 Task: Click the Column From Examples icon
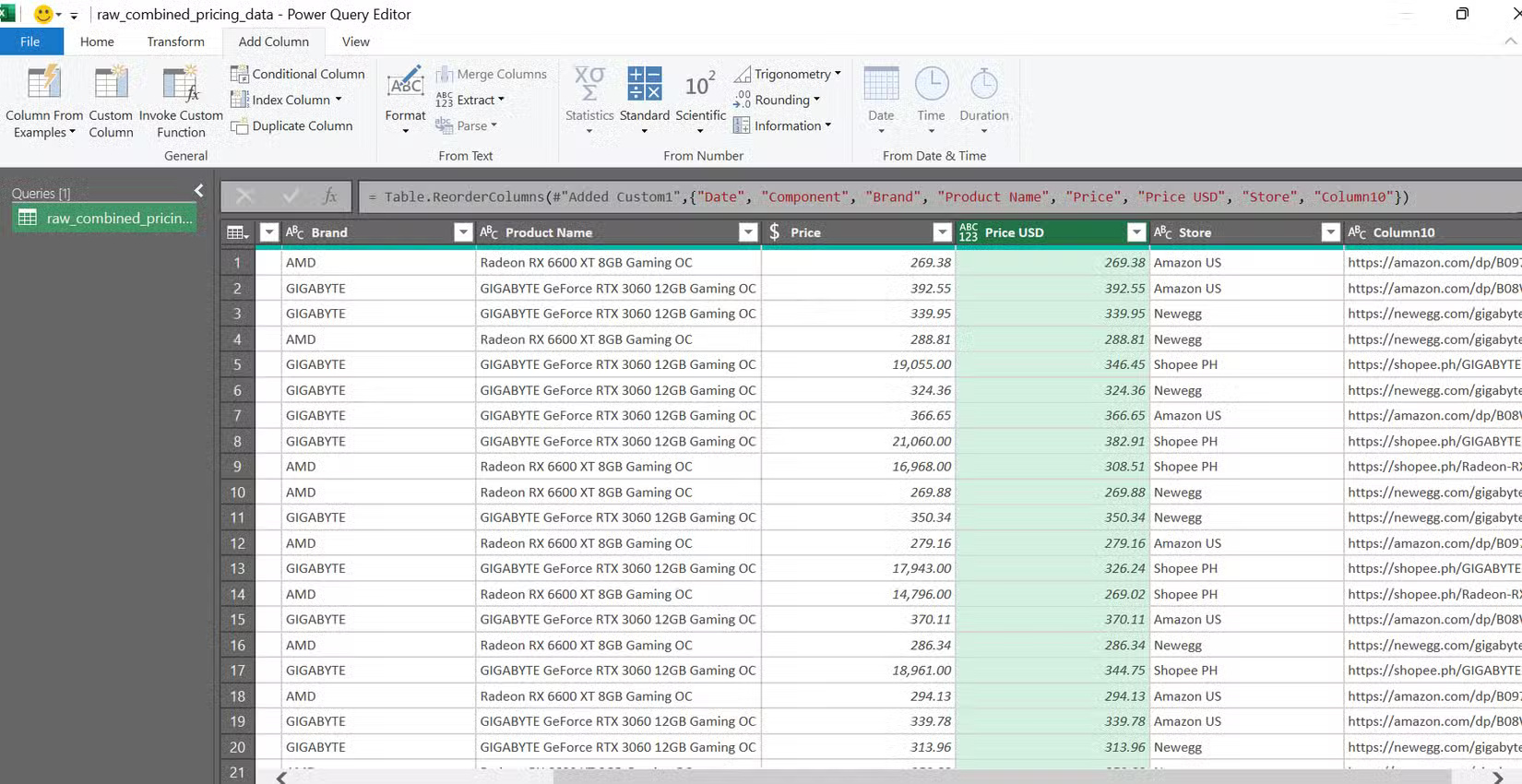(43, 84)
